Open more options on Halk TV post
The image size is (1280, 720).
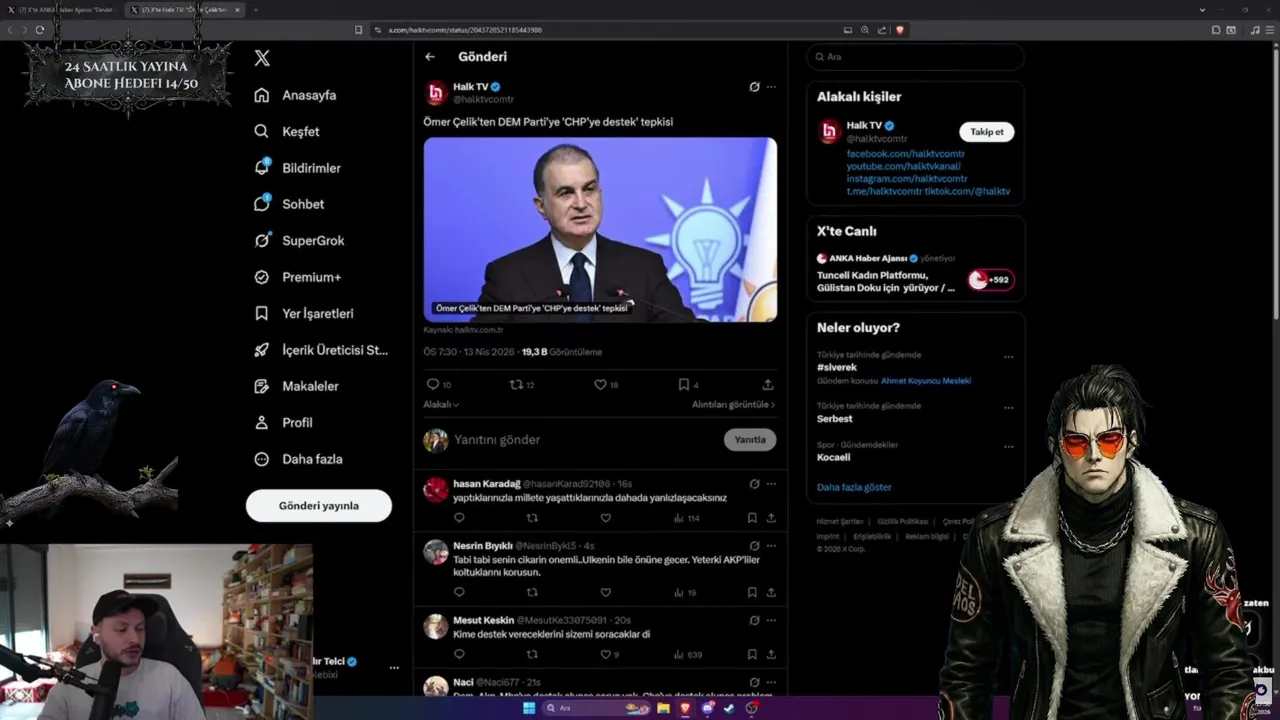(x=771, y=87)
